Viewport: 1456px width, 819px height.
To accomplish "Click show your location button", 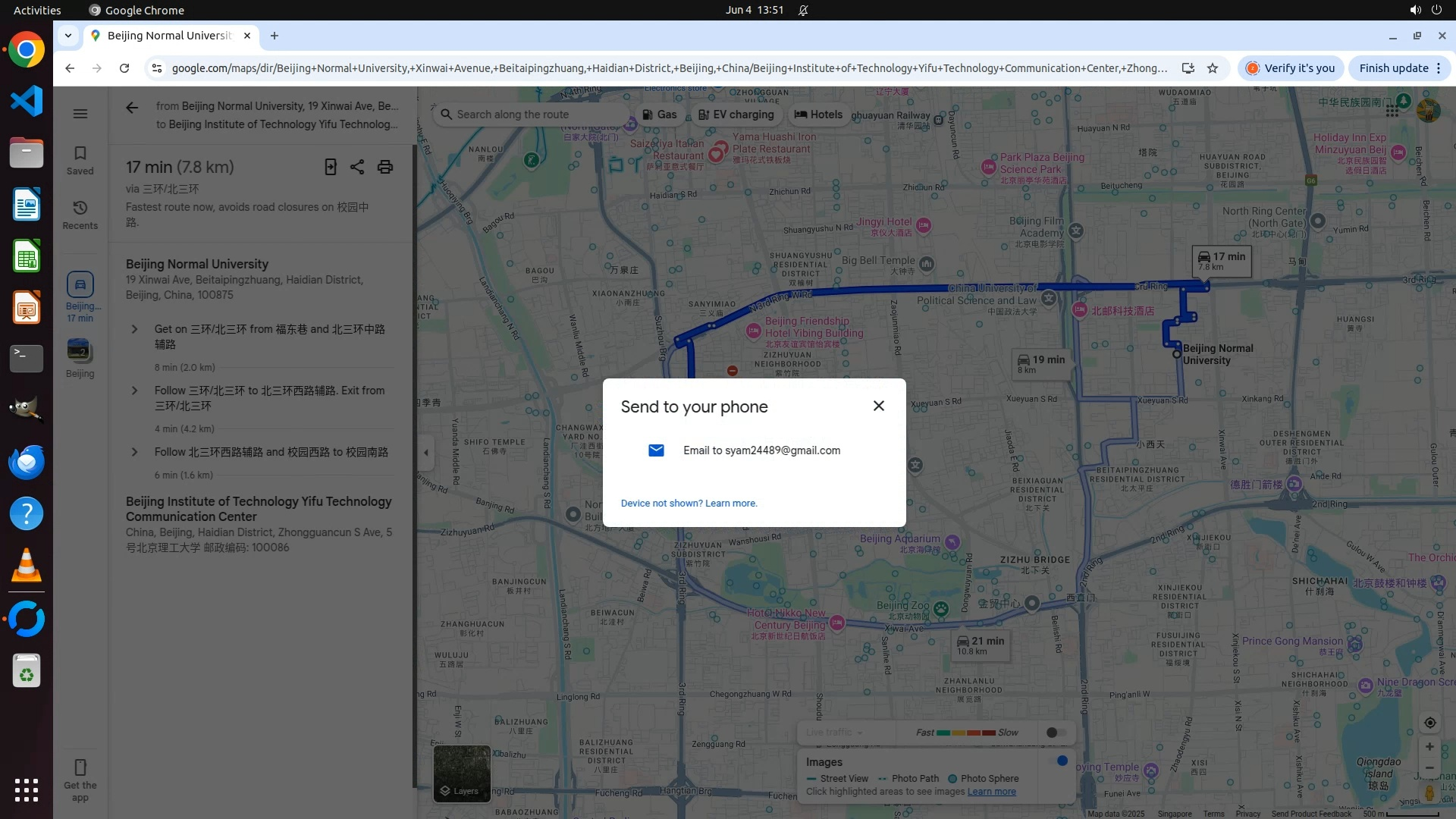I will (x=1429, y=723).
